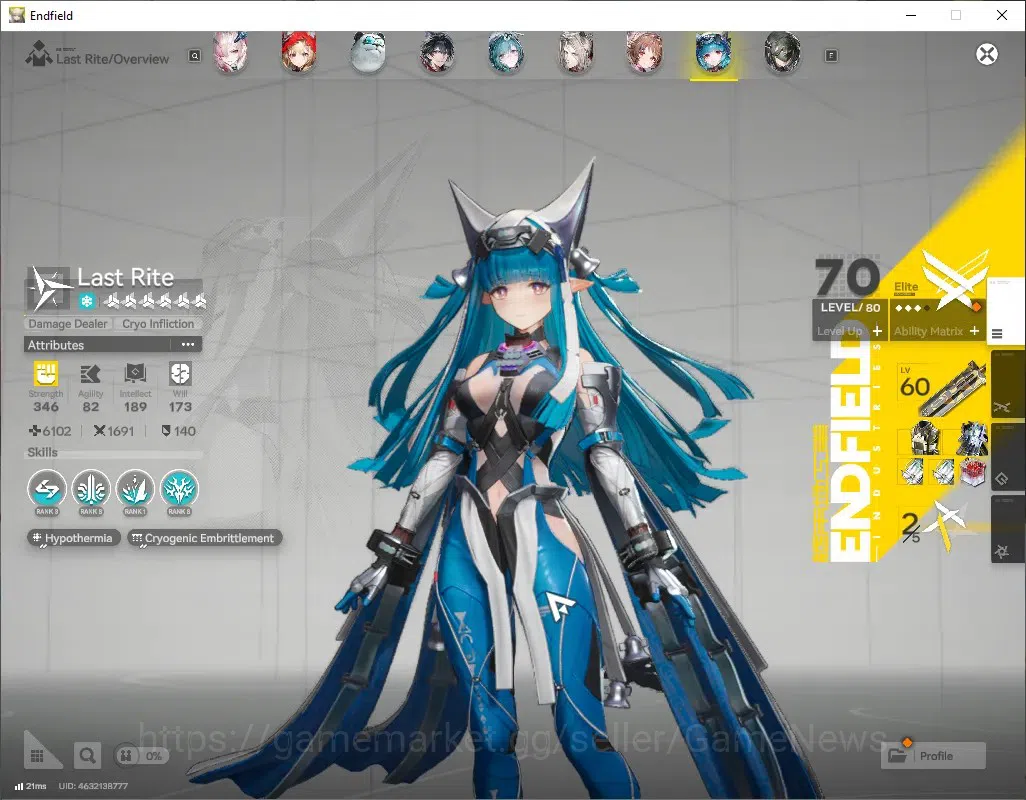Select the teal-haired operator portrait

coord(506,53)
